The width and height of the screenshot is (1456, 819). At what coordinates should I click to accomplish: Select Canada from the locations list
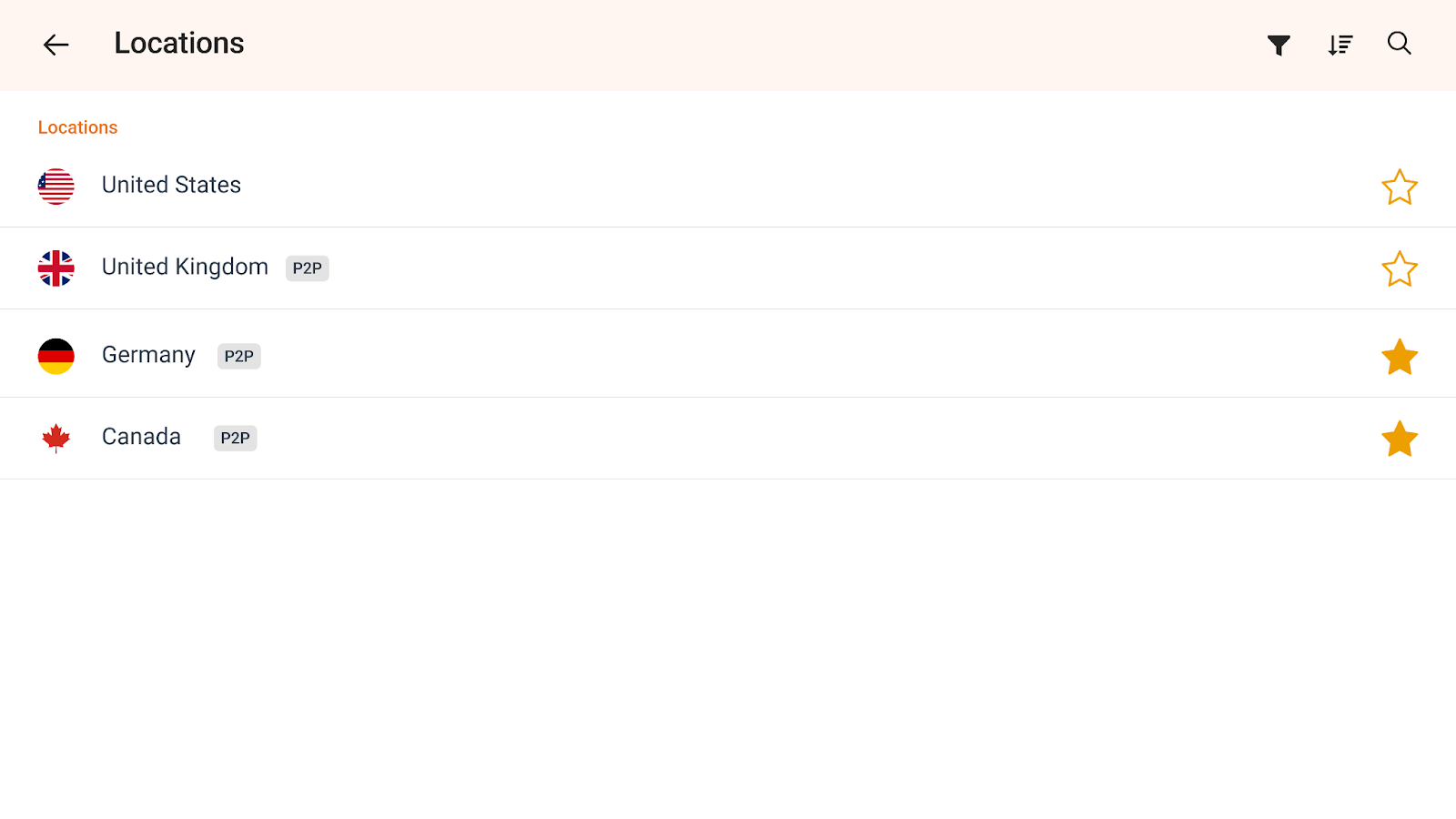tap(141, 437)
